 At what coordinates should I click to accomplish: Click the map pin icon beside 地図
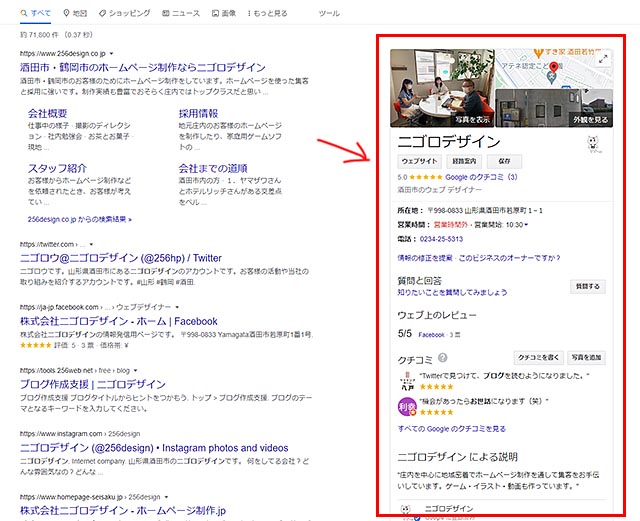coord(66,13)
